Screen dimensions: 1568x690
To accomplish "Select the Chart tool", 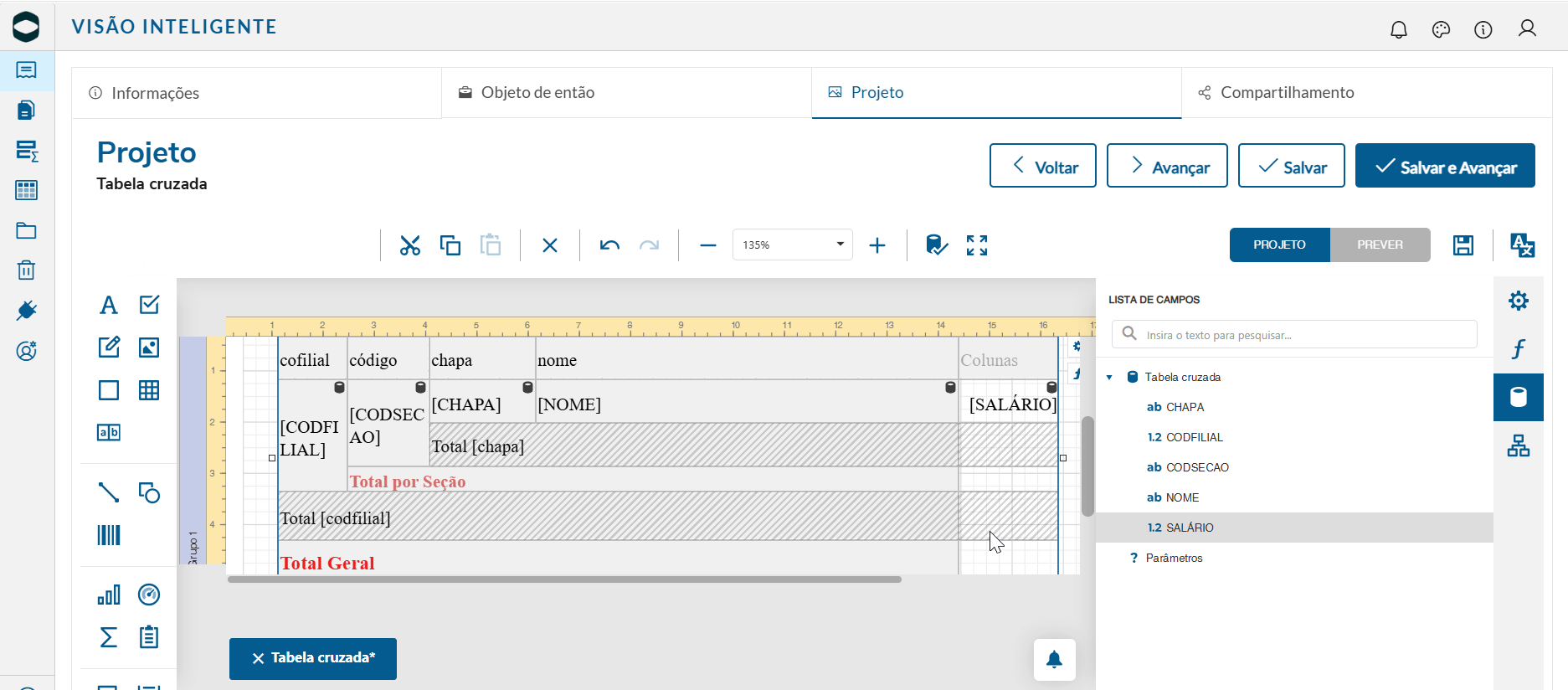I will click(x=109, y=595).
